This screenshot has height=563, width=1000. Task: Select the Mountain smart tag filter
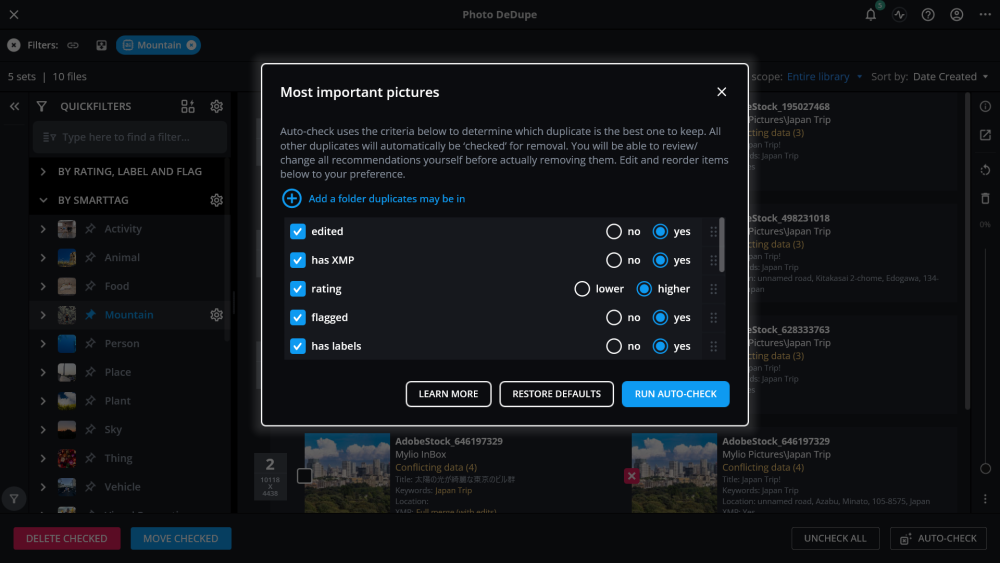click(129, 315)
